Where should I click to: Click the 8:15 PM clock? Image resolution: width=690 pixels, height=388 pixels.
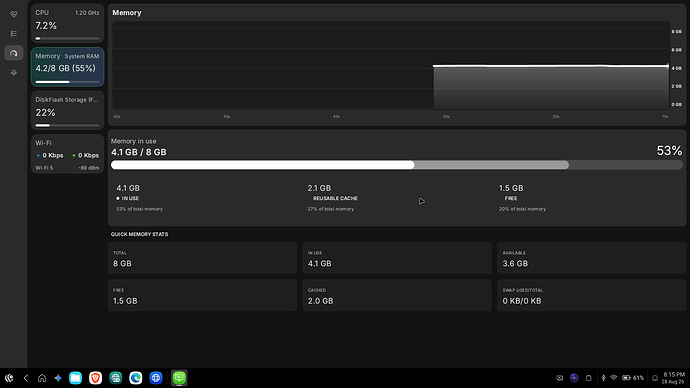click(x=674, y=375)
